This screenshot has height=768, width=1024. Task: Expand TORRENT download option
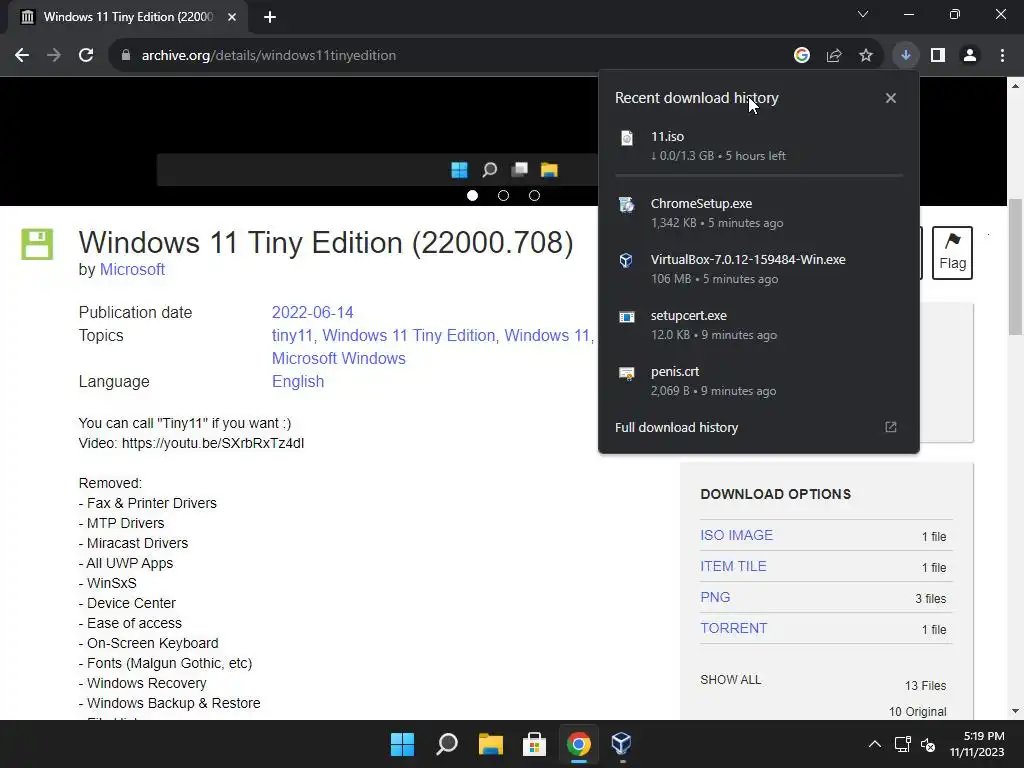coord(733,628)
